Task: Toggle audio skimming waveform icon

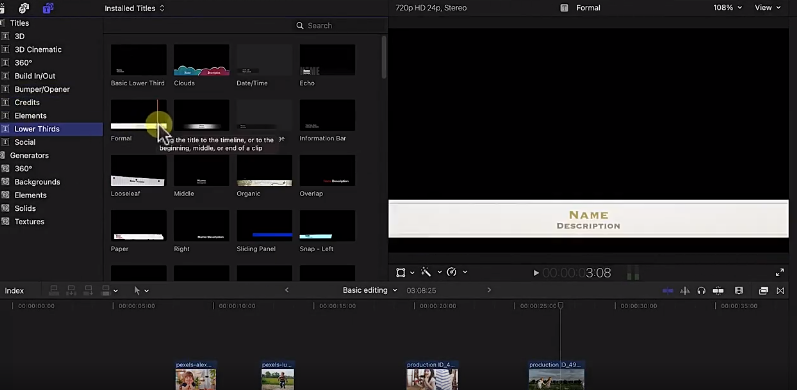Action: [x=685, y=290]
